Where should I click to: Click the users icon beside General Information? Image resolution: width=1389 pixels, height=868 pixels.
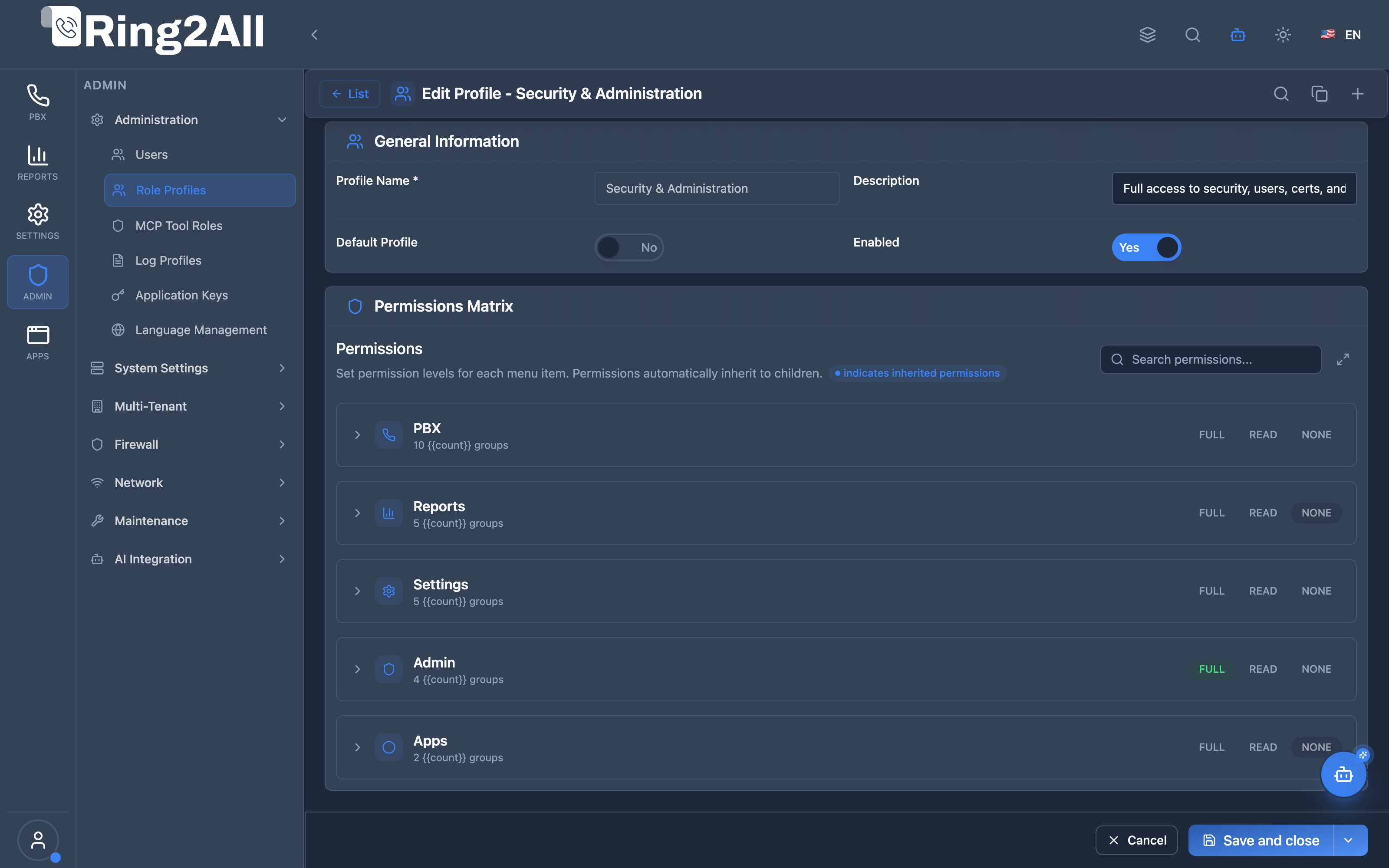click(355, 141)
